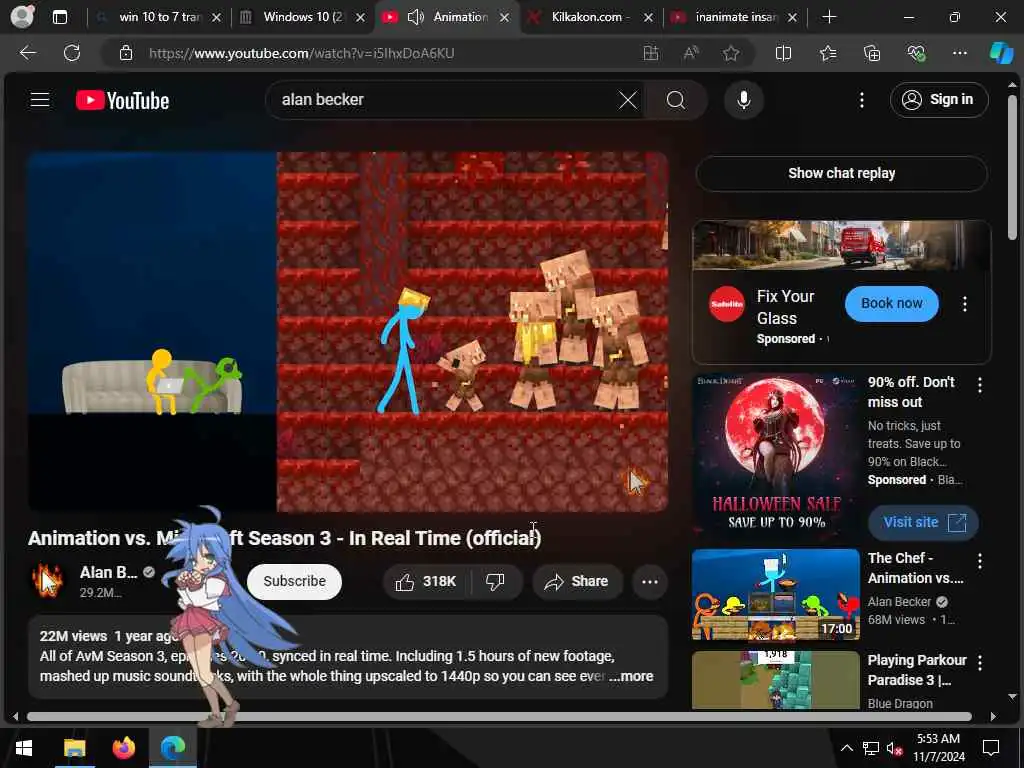Open options for The Chef video

point(980,561)
